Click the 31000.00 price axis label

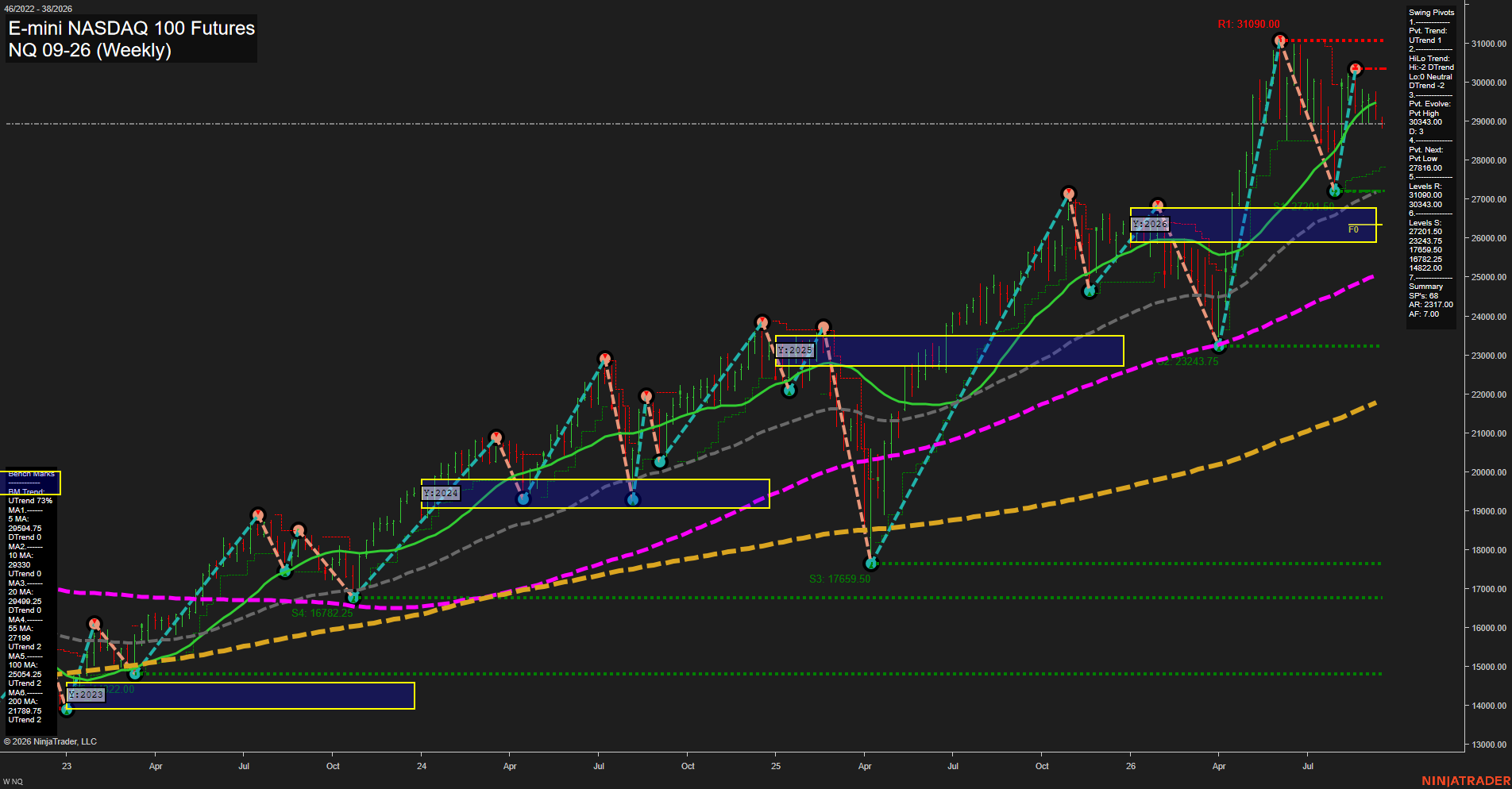pyautogui.click(x=1489, y=44)
